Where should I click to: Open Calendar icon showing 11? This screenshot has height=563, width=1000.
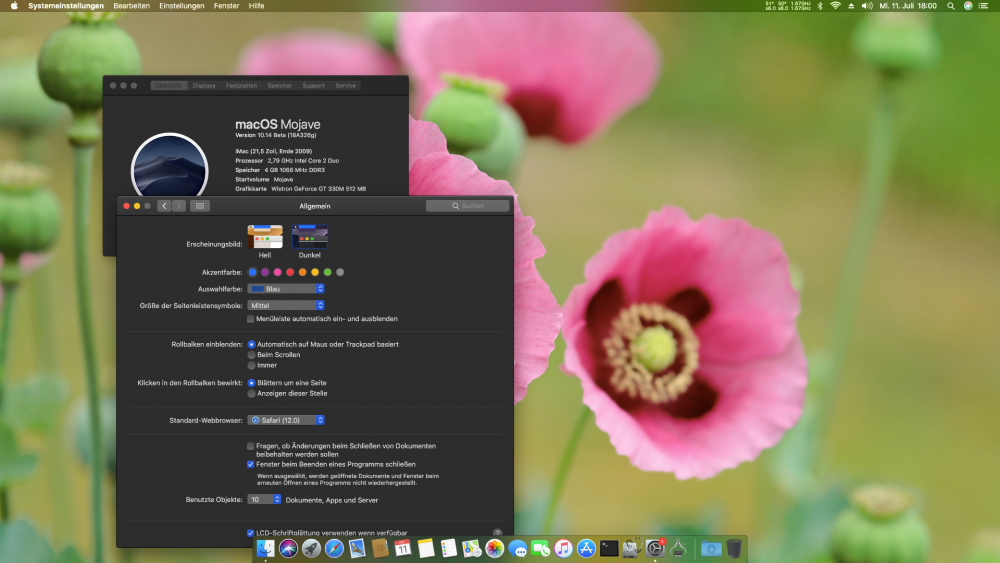403,548
